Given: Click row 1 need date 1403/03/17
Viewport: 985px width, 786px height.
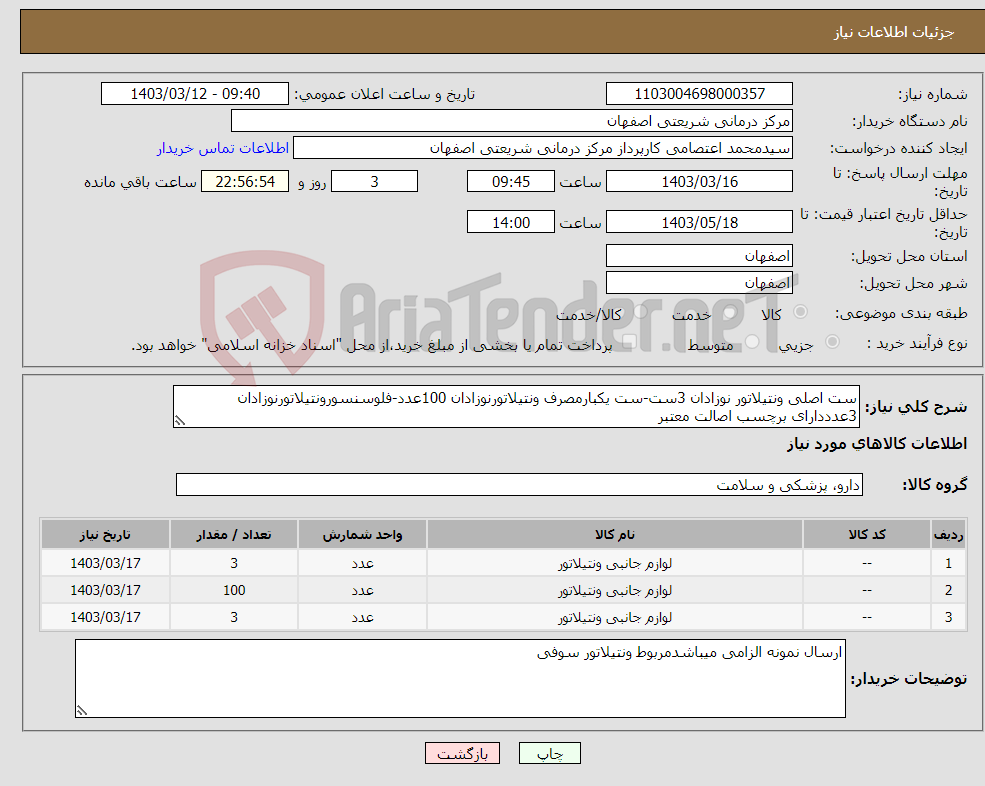Looking at the screenshot, I should [x=106, y=563].
